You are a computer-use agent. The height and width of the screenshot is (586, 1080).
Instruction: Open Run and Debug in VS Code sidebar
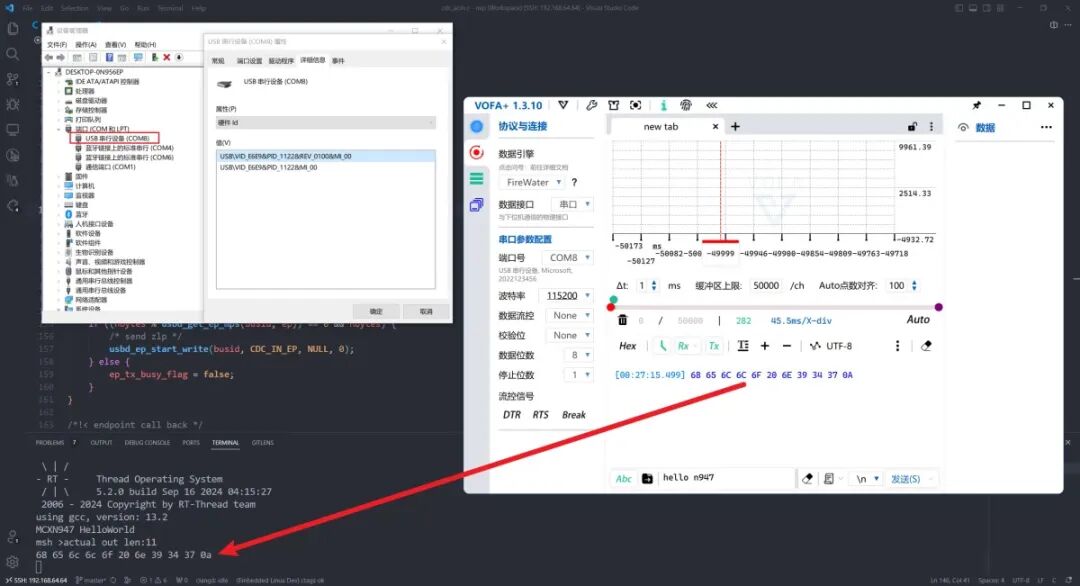click(12, 104)
